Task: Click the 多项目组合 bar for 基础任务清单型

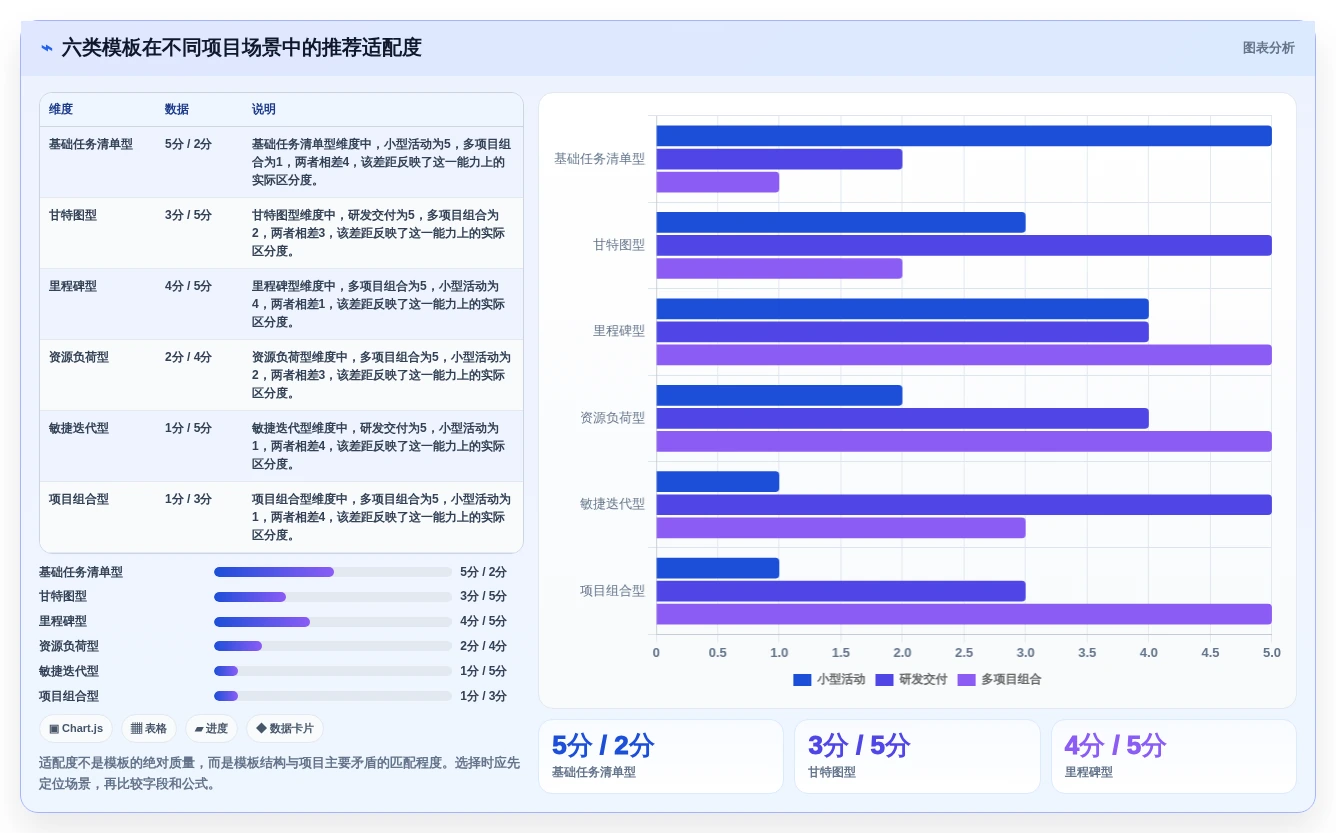Action: point(718,182)
